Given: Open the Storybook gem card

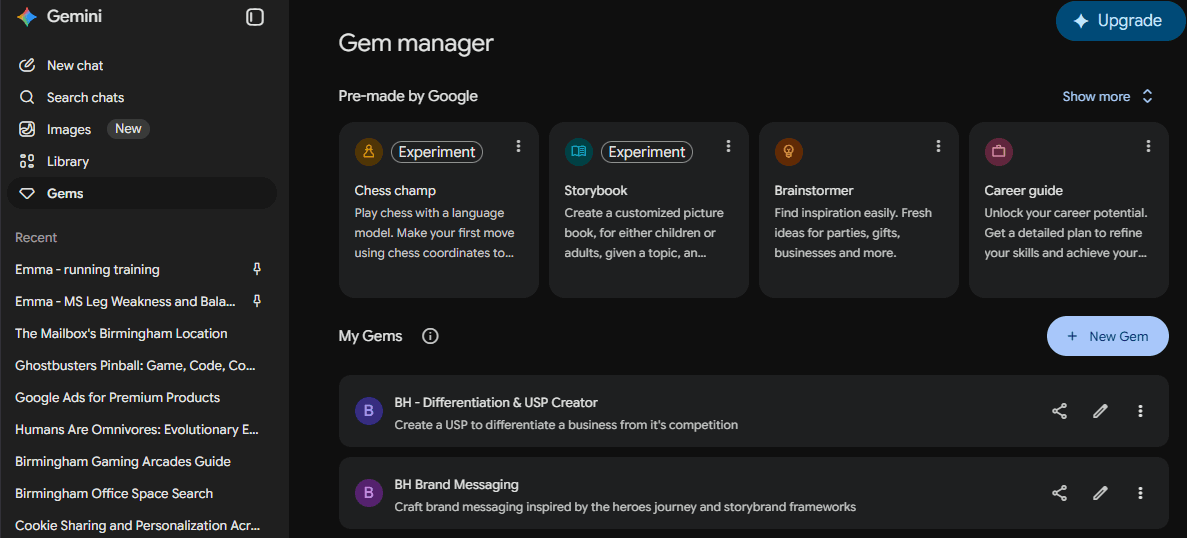Looking at the screenshot, I should coord(649,210).
